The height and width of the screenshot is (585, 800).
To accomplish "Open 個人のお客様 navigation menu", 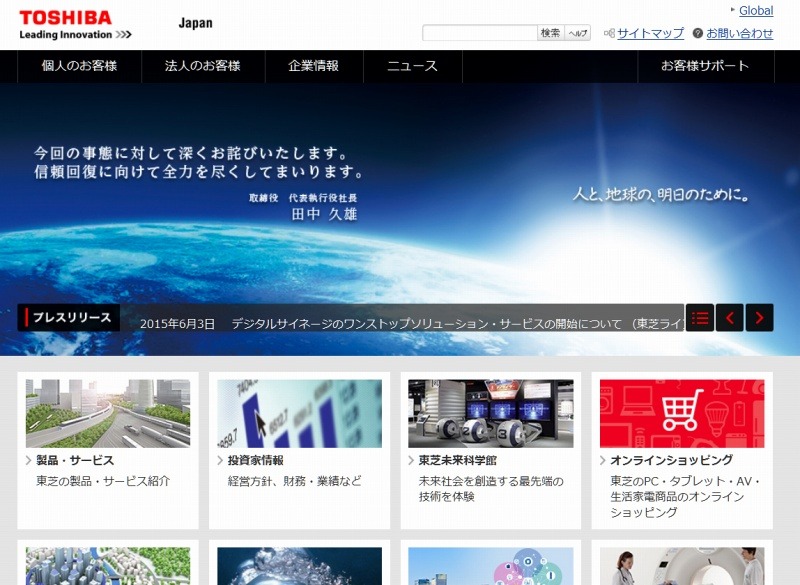I will coord(79,66).
